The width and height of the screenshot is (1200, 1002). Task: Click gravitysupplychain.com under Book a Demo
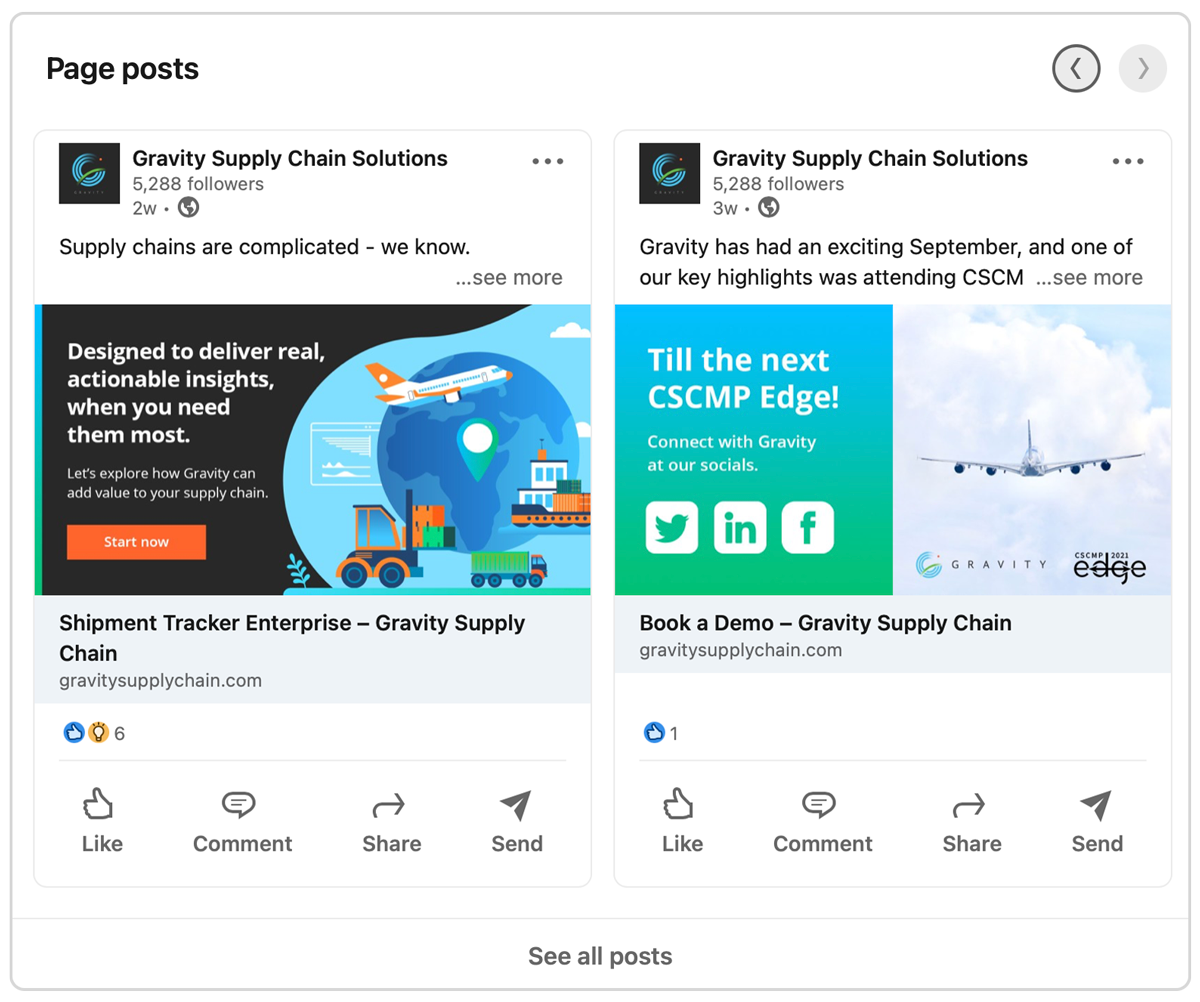point(740,650)
